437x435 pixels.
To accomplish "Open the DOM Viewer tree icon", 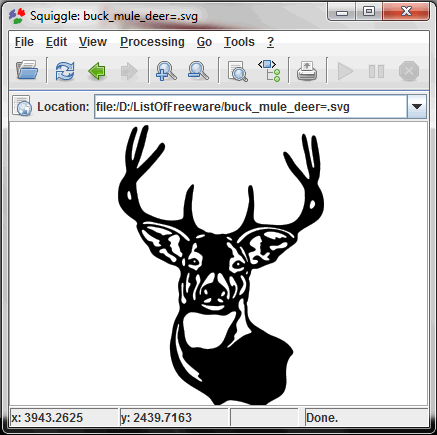I will click(x=269, y=71).
